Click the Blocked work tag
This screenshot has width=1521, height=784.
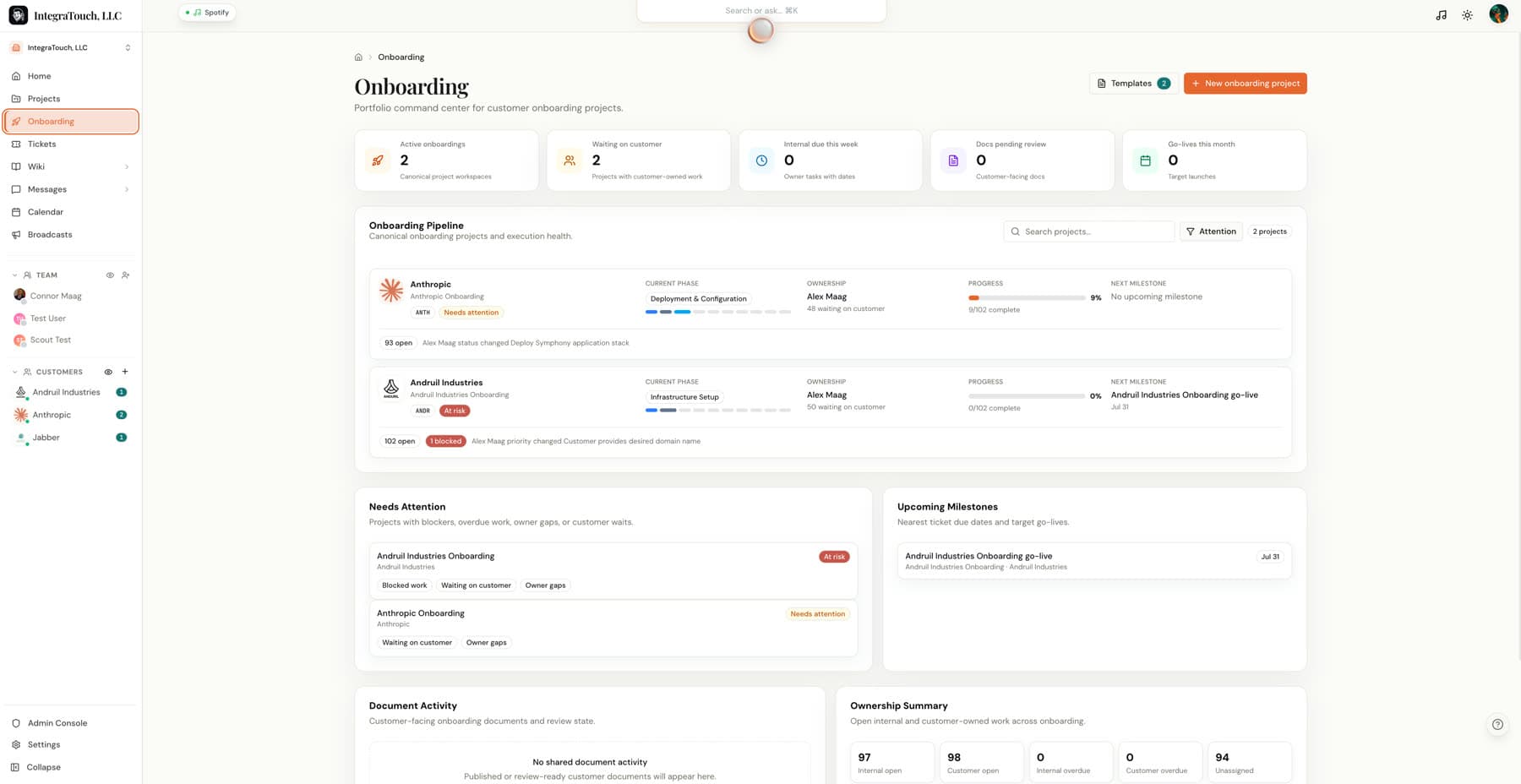(x=405, y=585)
